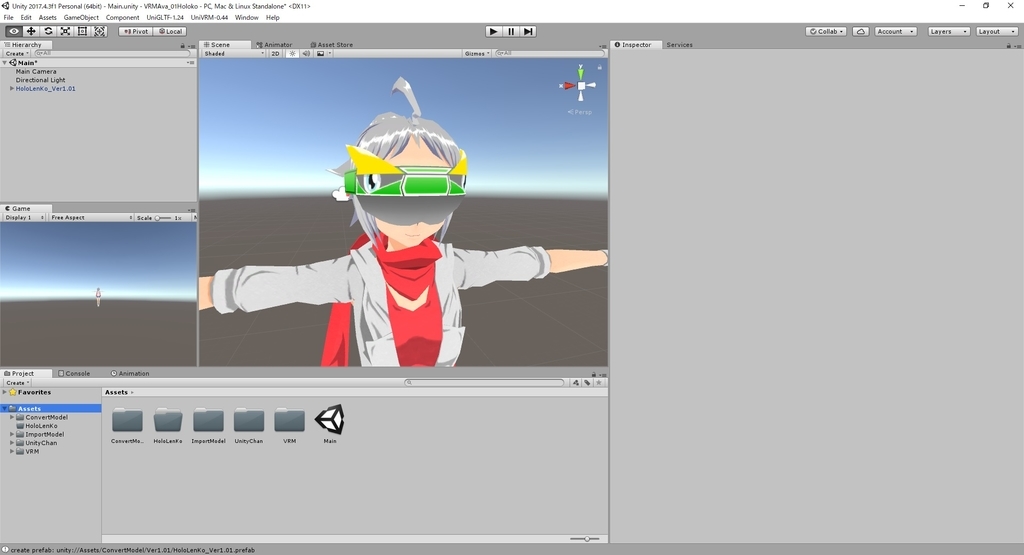Viewport: 1024px width, 555px height.
Task: Click the Step frame button
Action: point(528,31)
